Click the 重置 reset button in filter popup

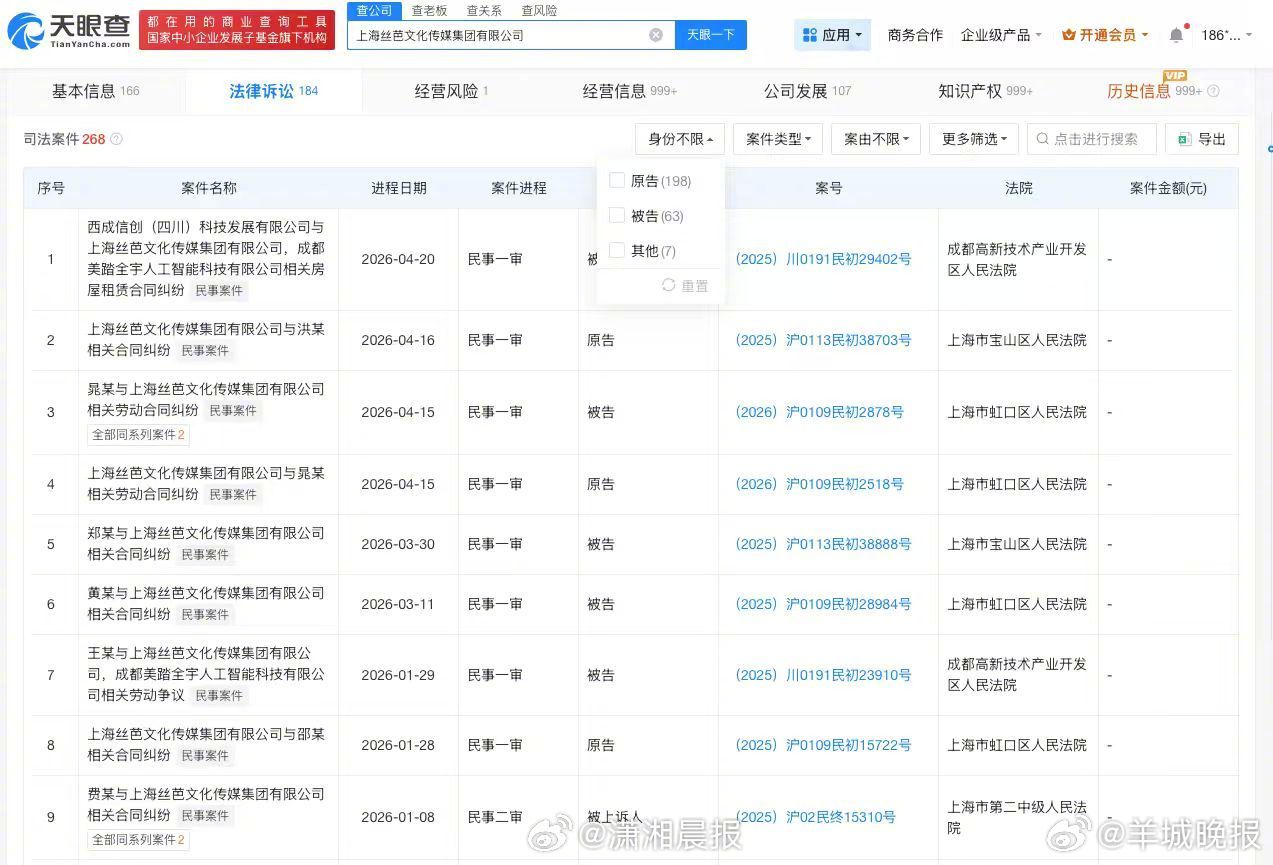click(685, 286)
